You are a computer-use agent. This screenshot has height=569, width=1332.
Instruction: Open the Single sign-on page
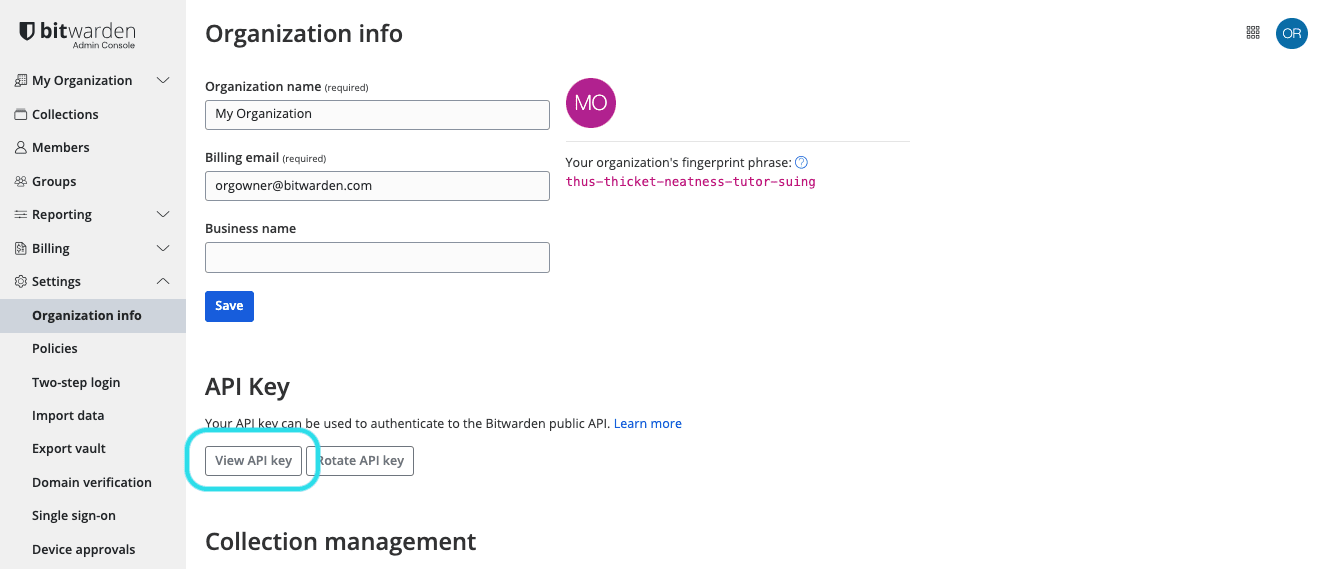click(x=74, y=515)
